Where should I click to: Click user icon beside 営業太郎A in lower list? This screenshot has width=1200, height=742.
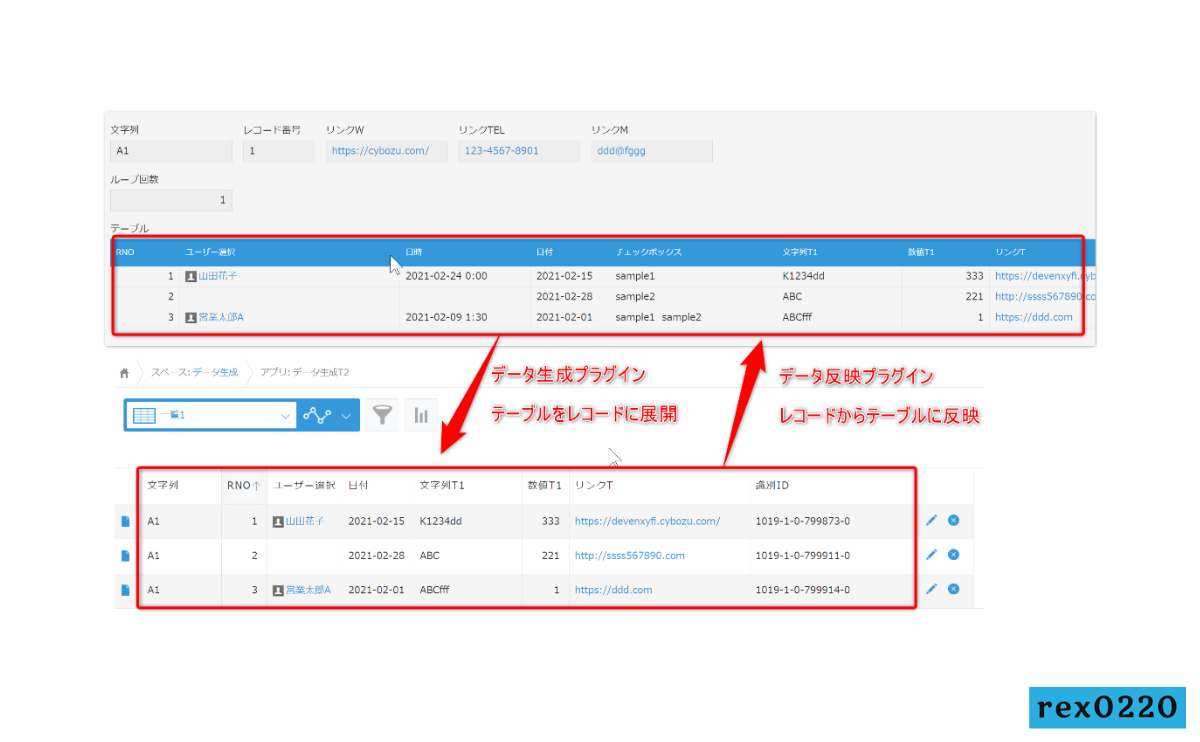point(279,590)
